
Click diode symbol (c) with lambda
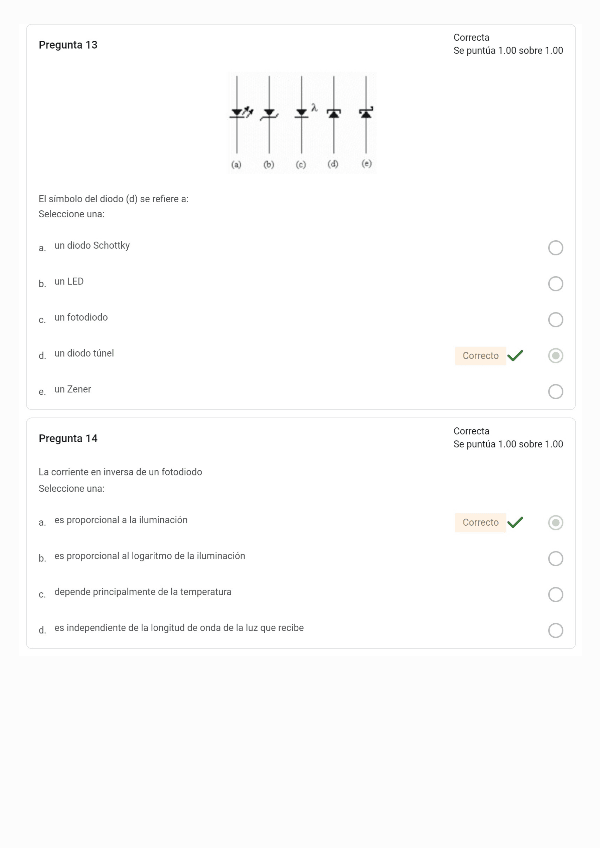[x=301, y=113]
